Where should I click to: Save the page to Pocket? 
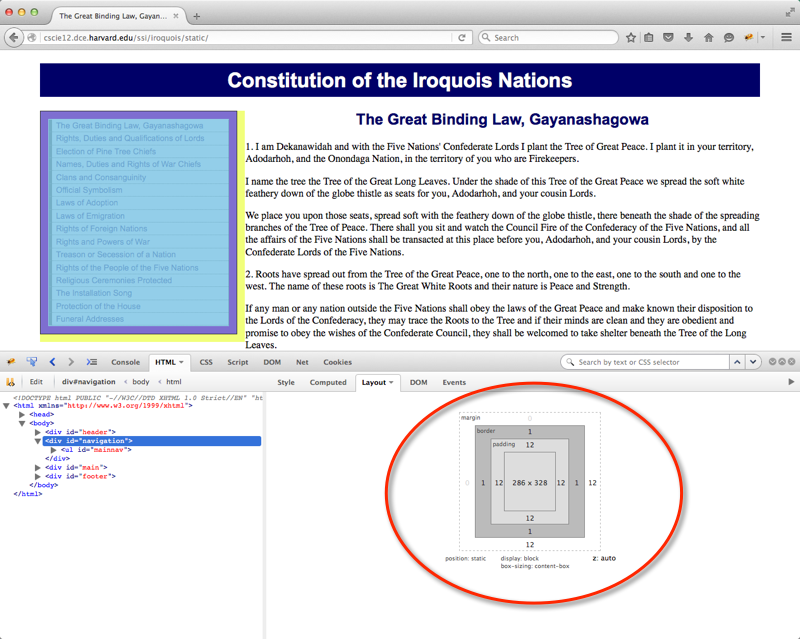[x=668, y=37]
